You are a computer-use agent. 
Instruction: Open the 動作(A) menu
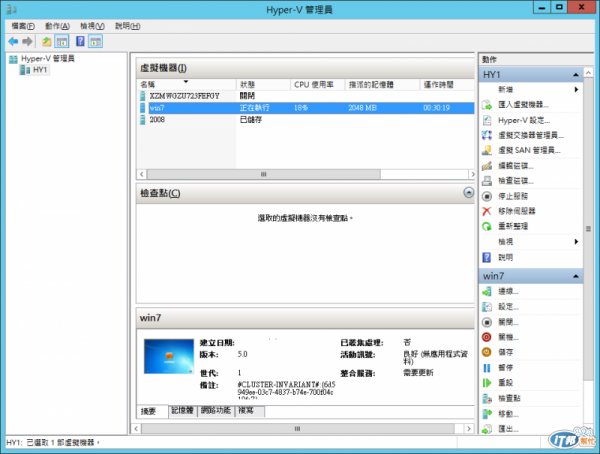pyautogui.click(x=57, y=26)
